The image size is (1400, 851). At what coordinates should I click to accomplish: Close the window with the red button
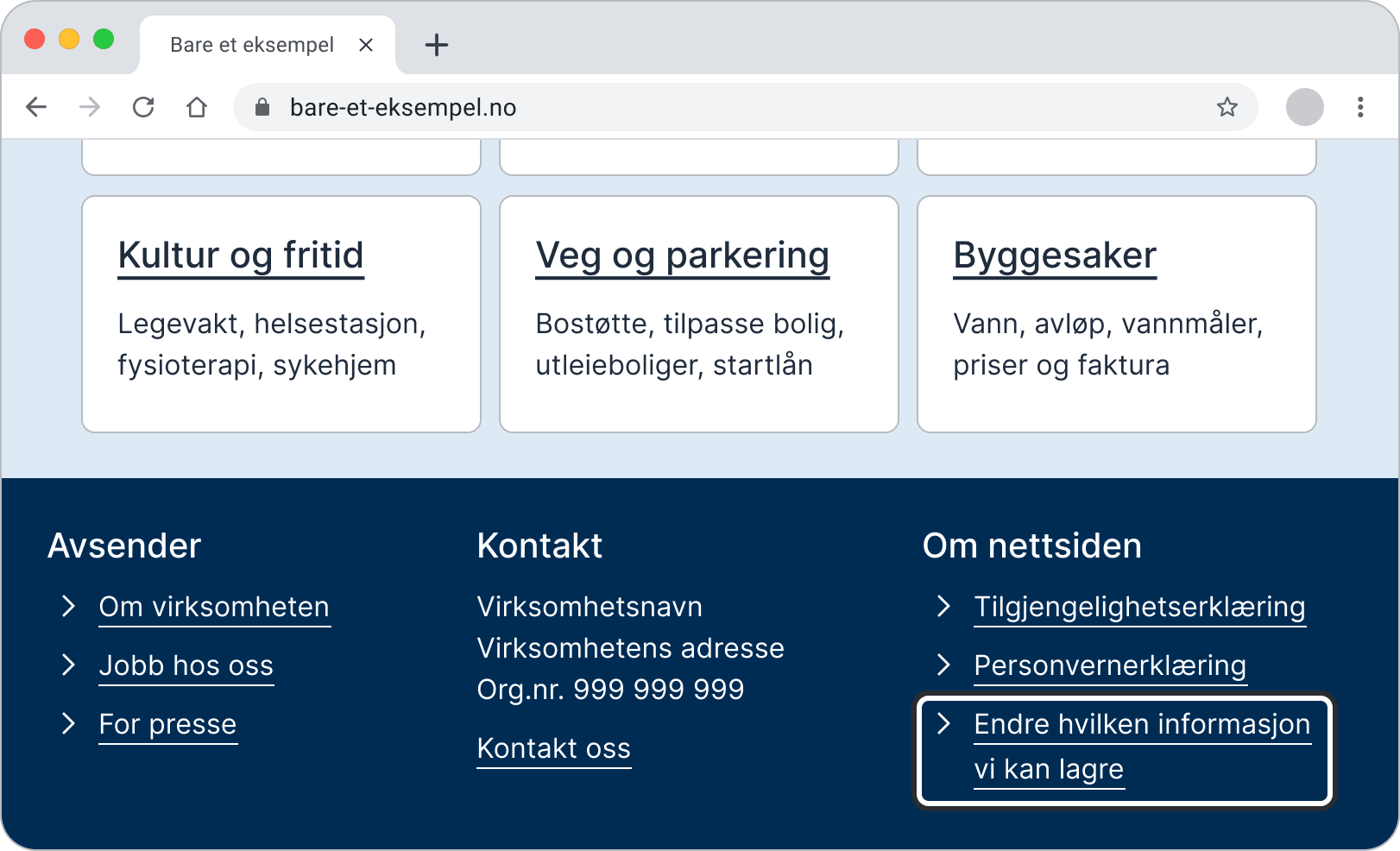tap(35, 39)
